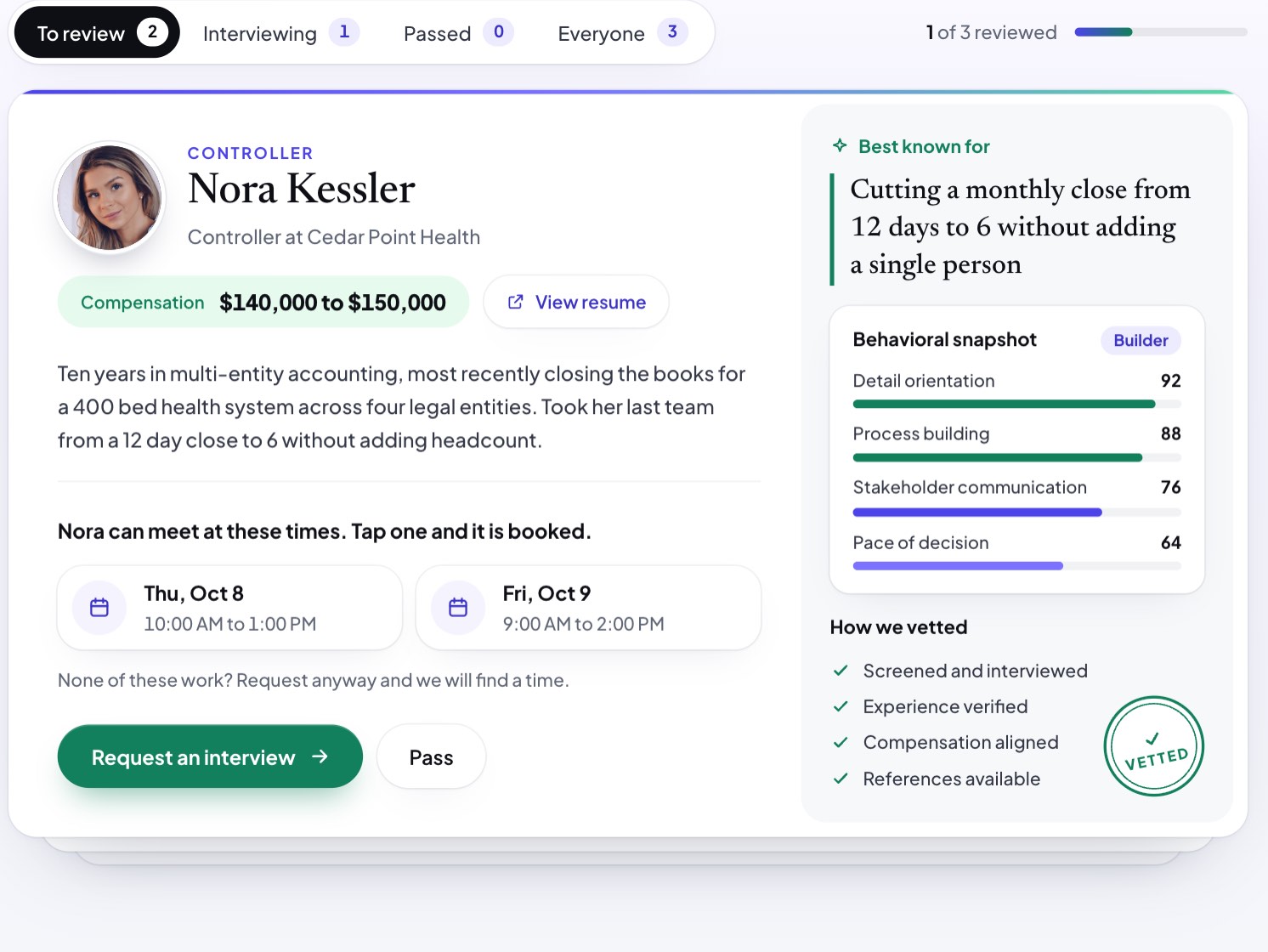The image size is (1268, 952).
Task: Open the View resume link
Action: 576,302
